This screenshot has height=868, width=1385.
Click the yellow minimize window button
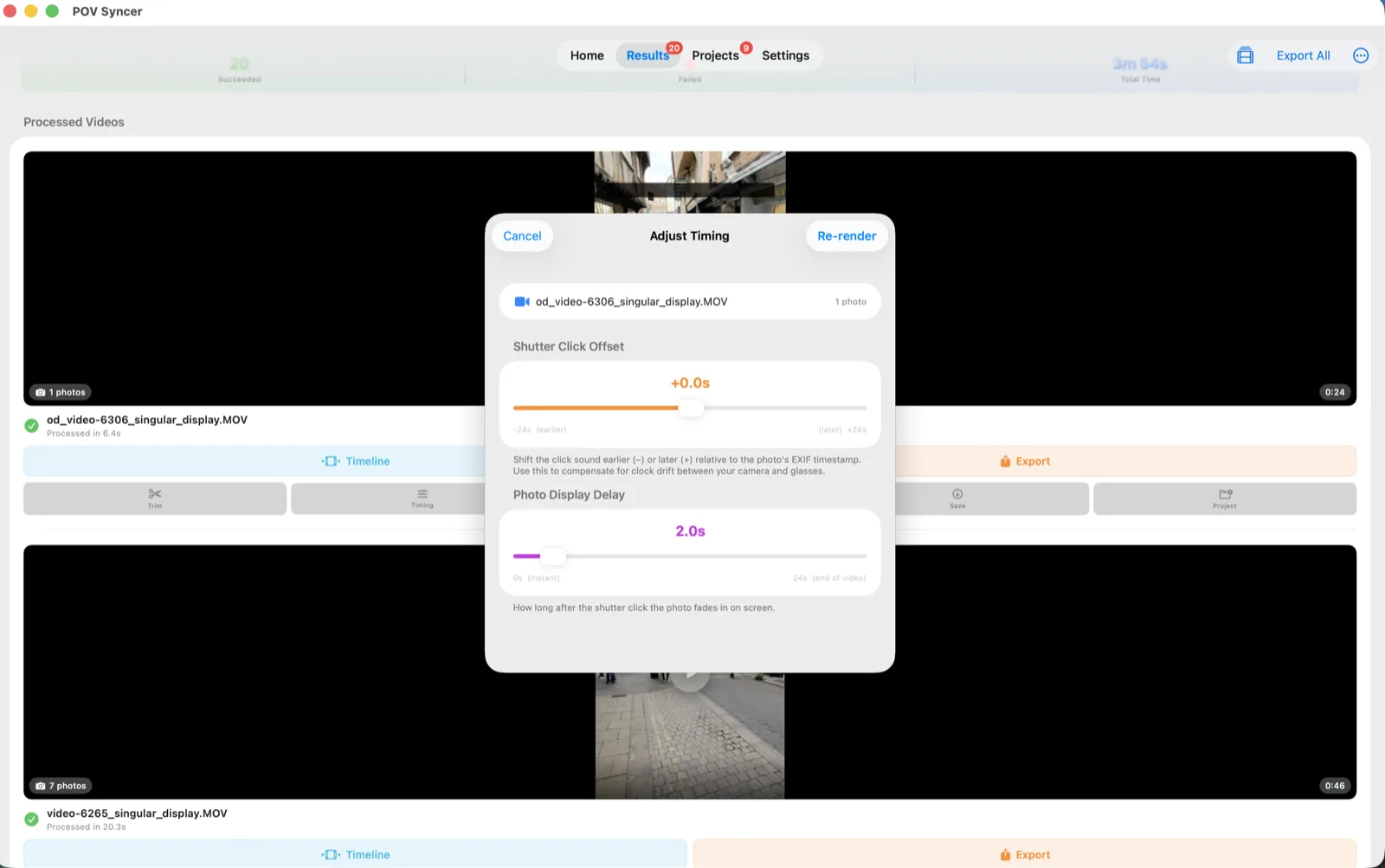pyautogui.click(x=31, y=11)
